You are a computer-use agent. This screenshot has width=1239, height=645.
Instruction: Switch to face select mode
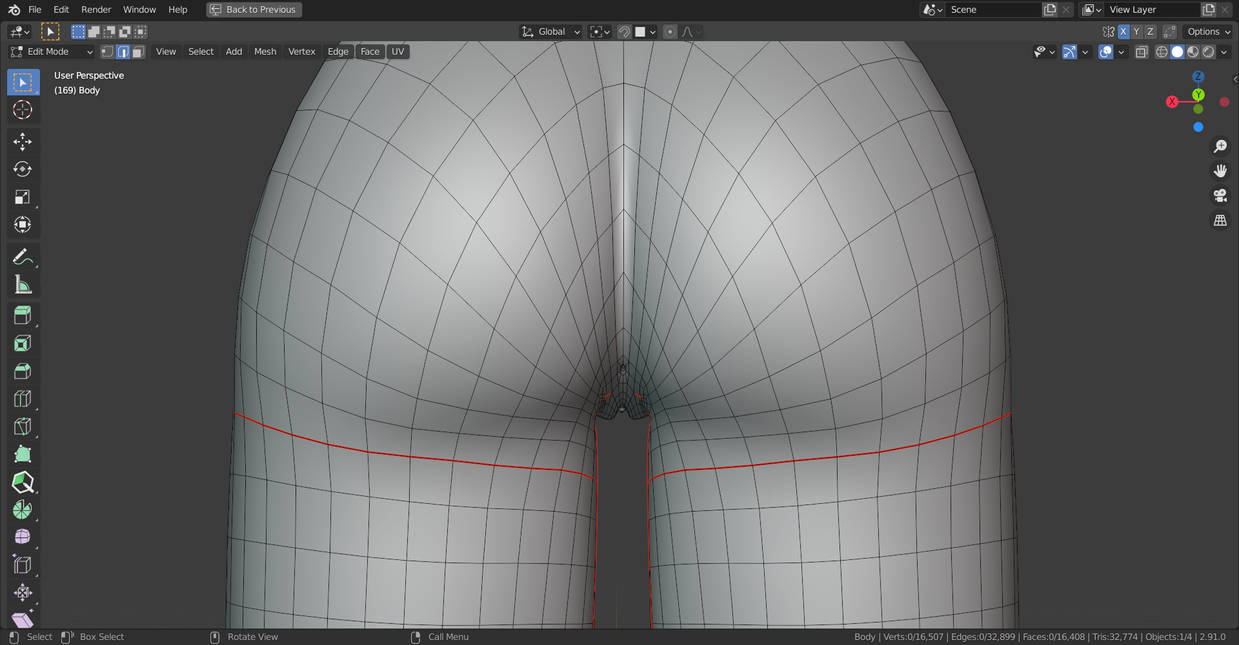(138, 52)
